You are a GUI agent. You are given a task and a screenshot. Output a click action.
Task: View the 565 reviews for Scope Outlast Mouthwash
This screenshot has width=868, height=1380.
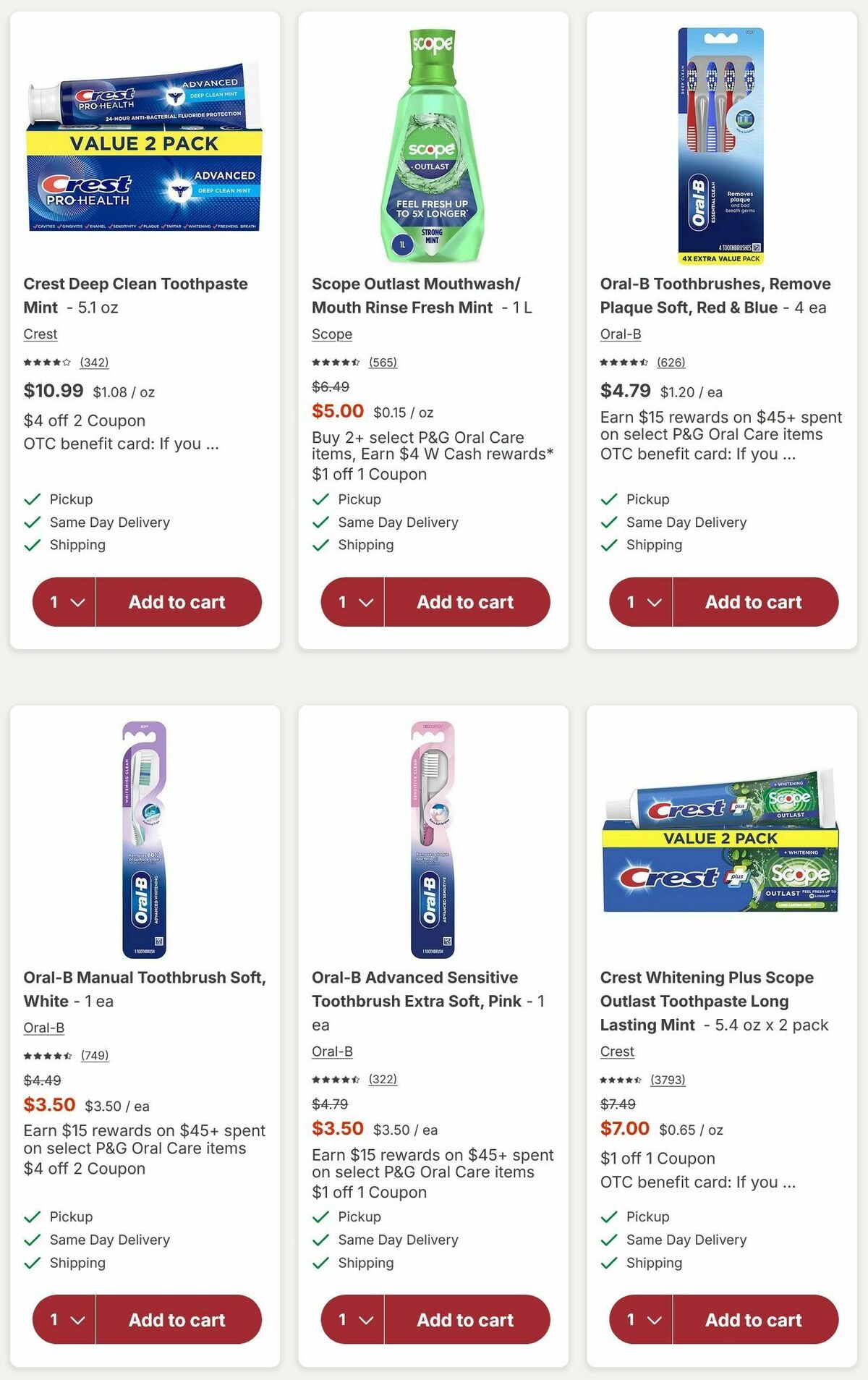[383, 362]
